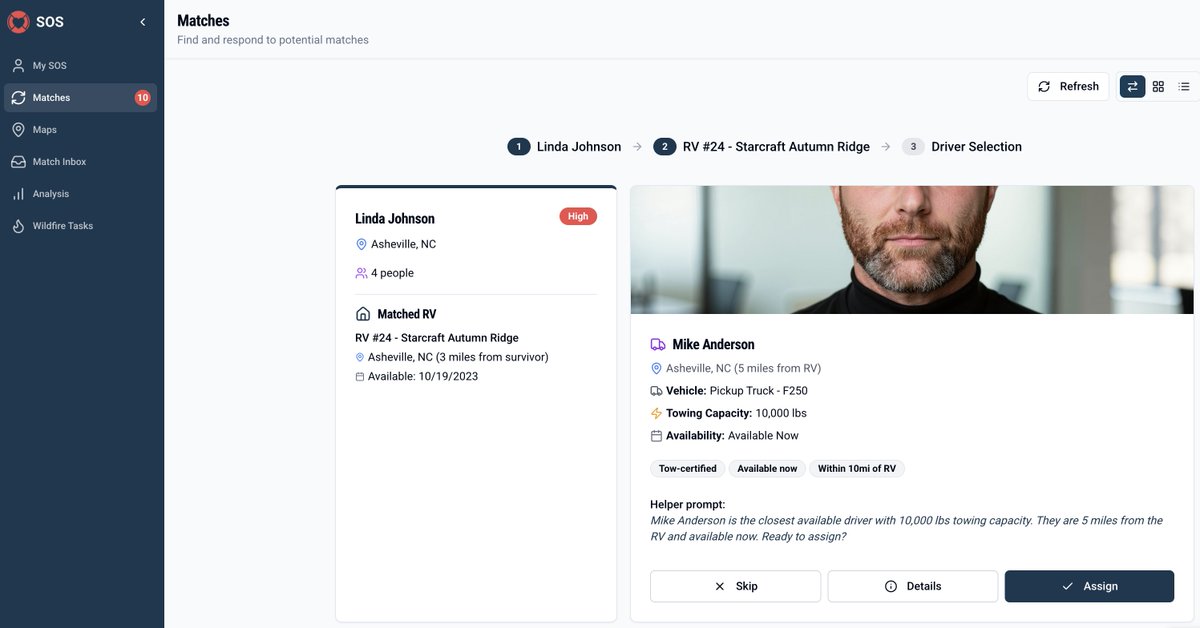Click the truck icon next to Vehicle
The height and width of the screenshot is (628, 1200).
656,391
